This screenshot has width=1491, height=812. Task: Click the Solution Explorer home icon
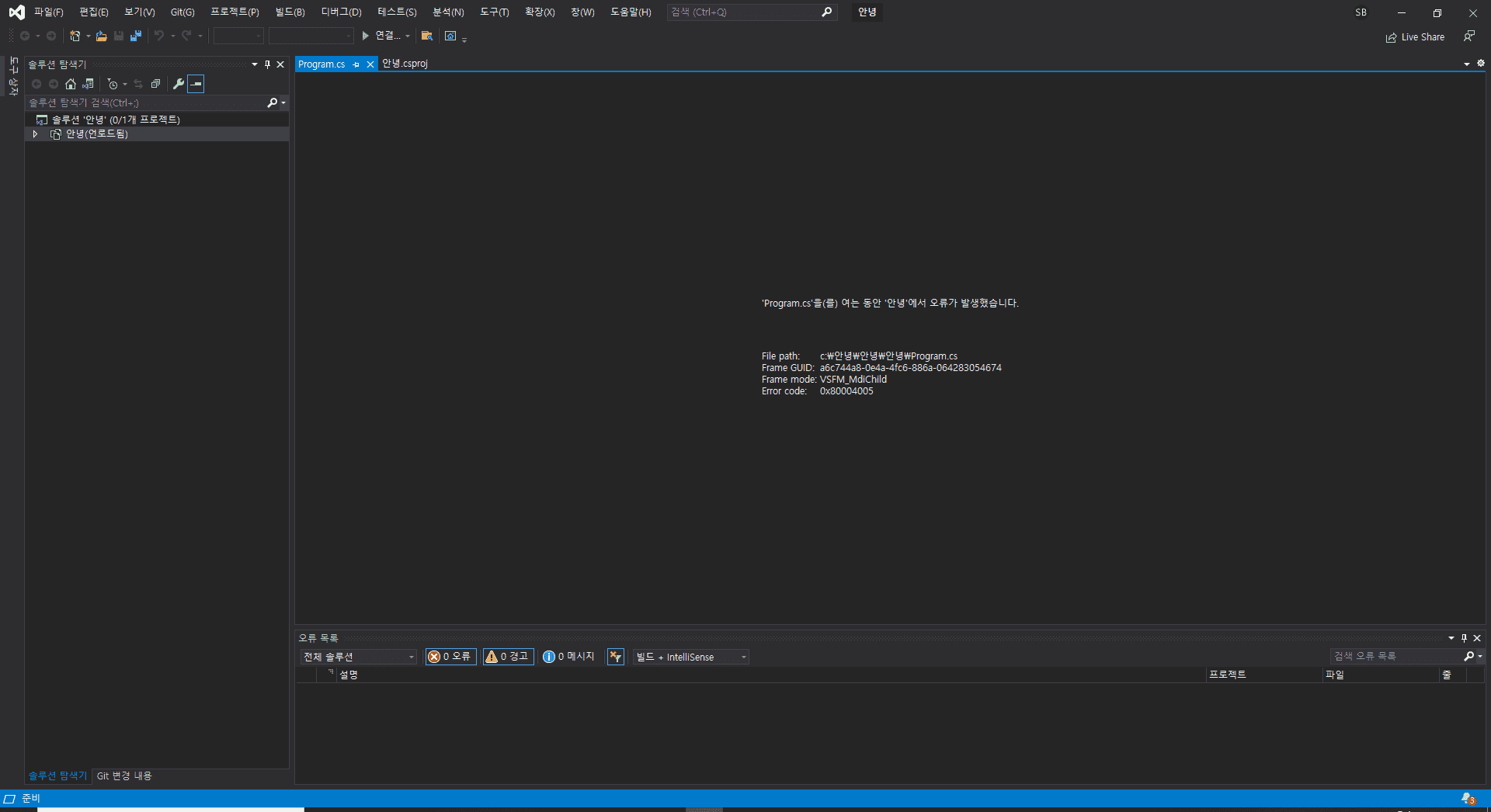71,84
